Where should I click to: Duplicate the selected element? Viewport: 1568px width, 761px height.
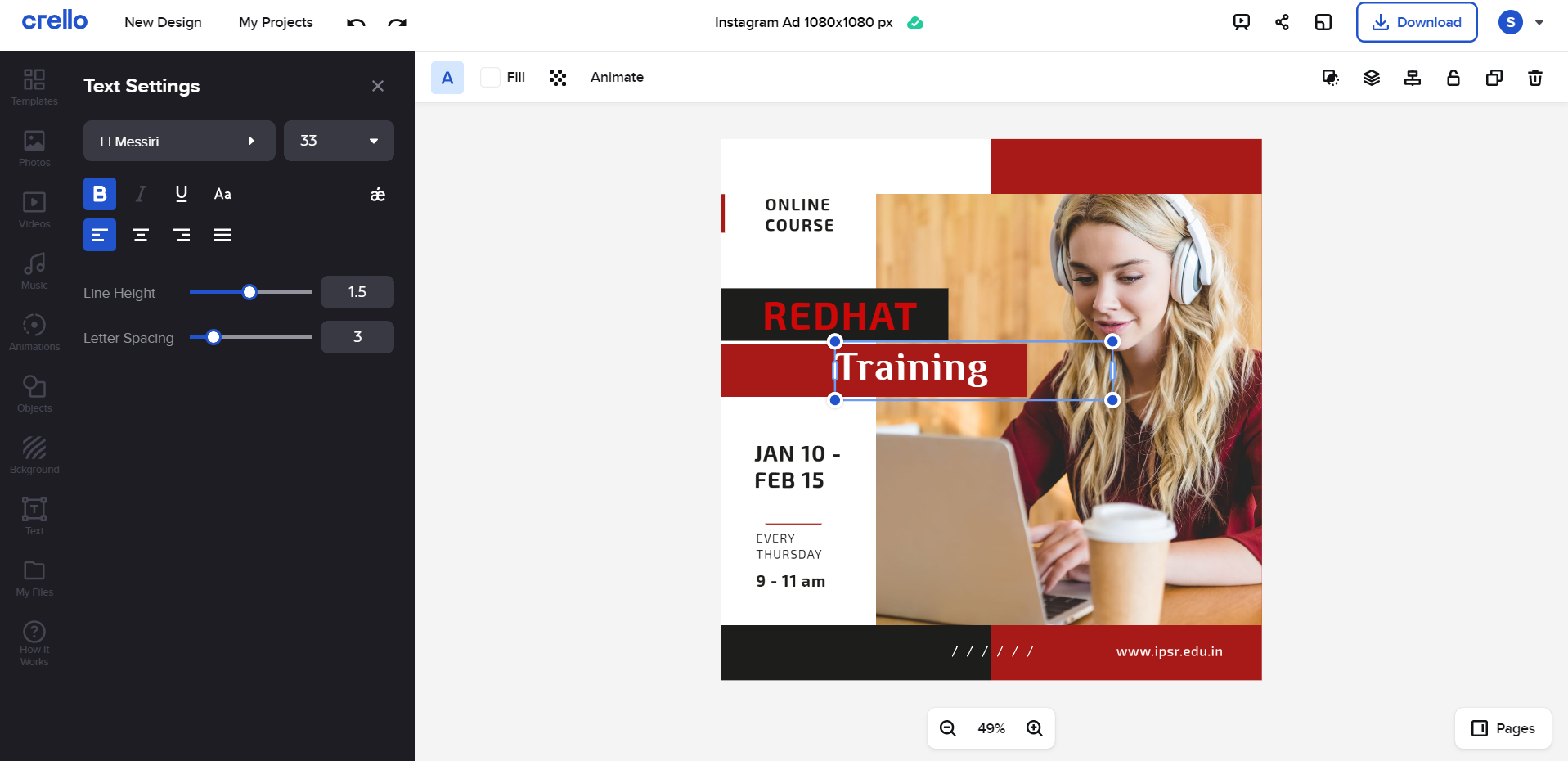click(x=1494, y=78)
